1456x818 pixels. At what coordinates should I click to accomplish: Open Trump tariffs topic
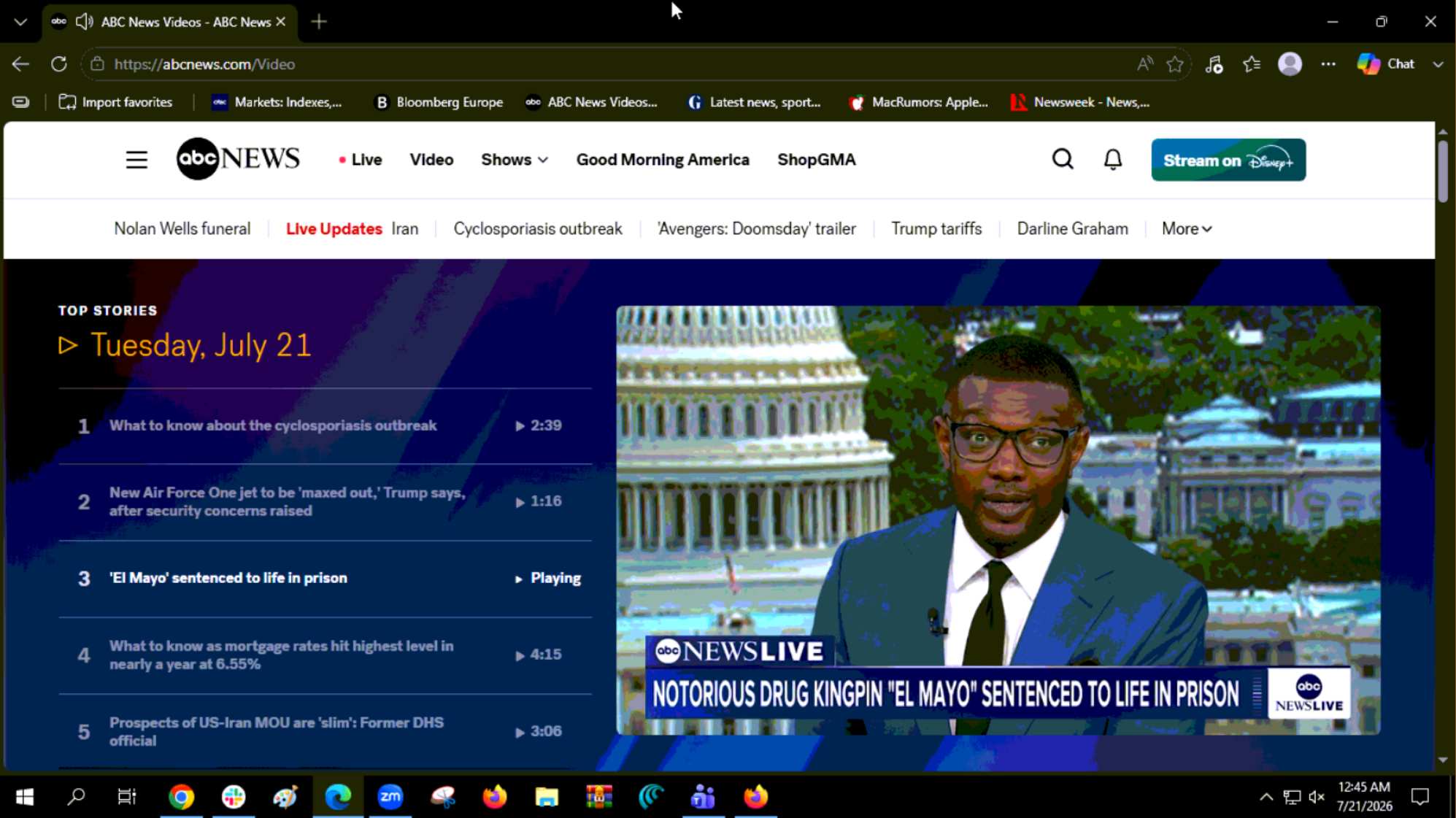[936, 229]
